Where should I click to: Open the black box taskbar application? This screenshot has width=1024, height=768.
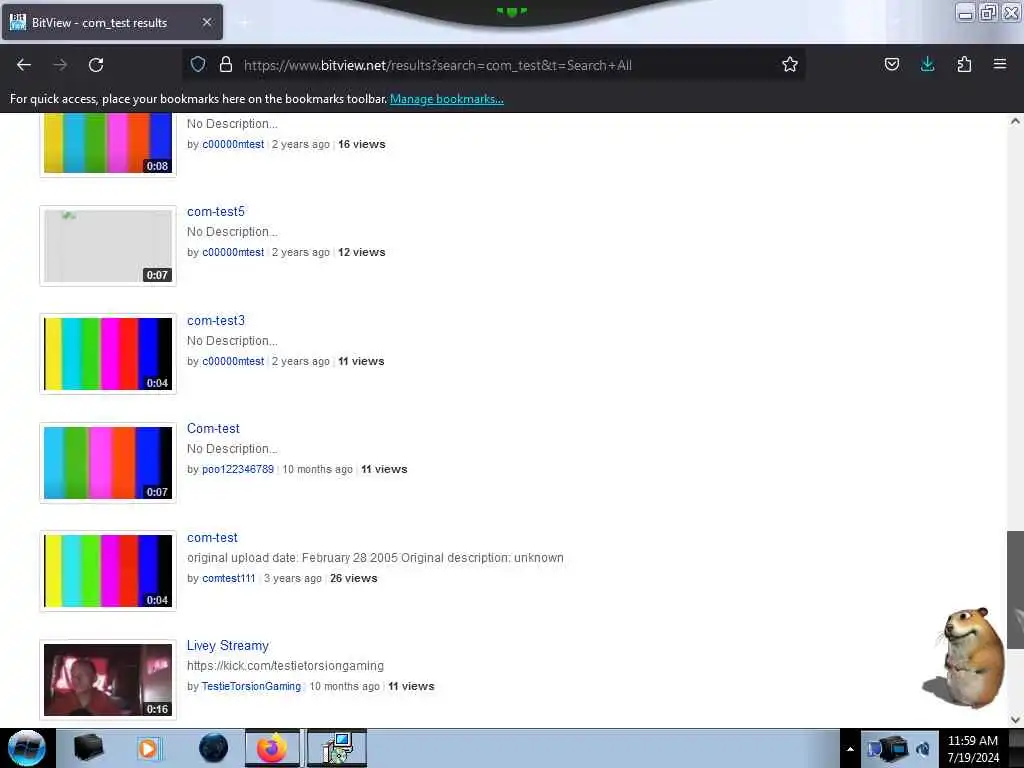point(88,748)
